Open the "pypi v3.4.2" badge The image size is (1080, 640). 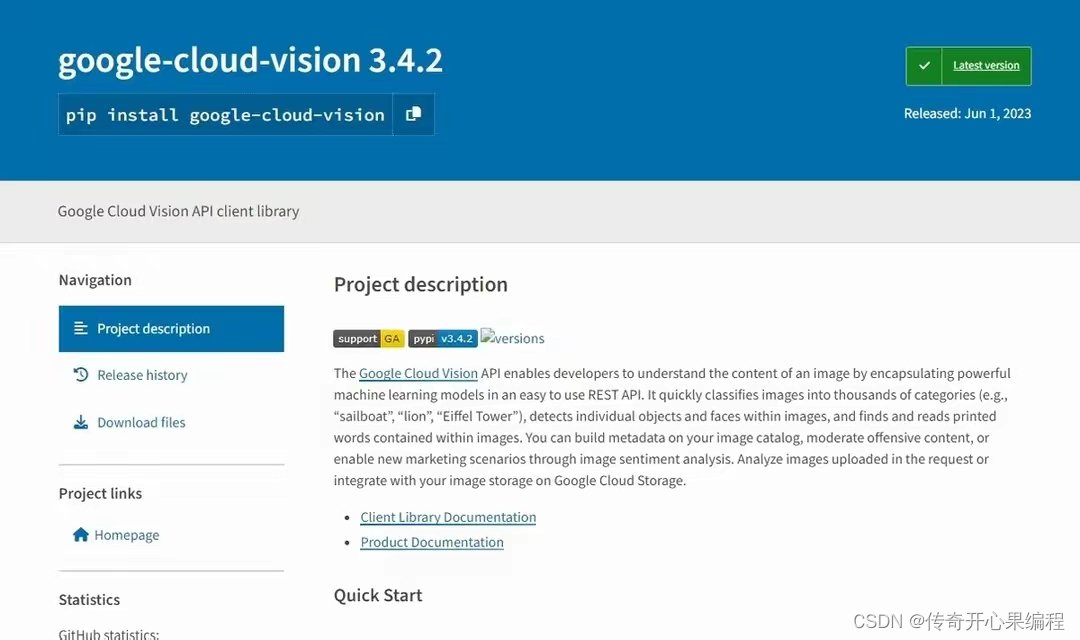442,339
